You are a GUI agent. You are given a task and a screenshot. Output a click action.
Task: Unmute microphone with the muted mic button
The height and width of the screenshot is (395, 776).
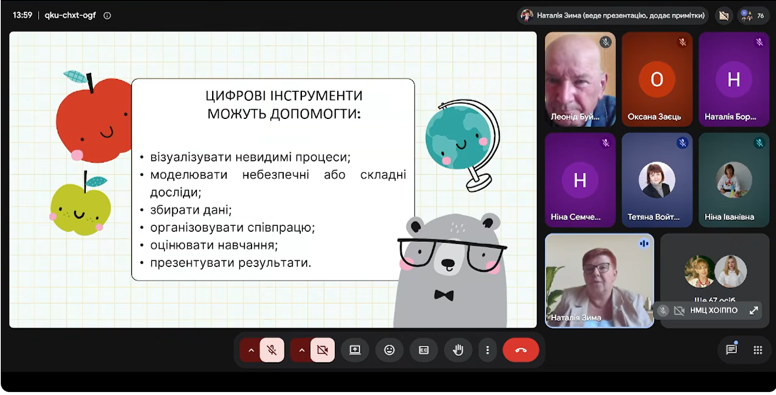[272, 350]
